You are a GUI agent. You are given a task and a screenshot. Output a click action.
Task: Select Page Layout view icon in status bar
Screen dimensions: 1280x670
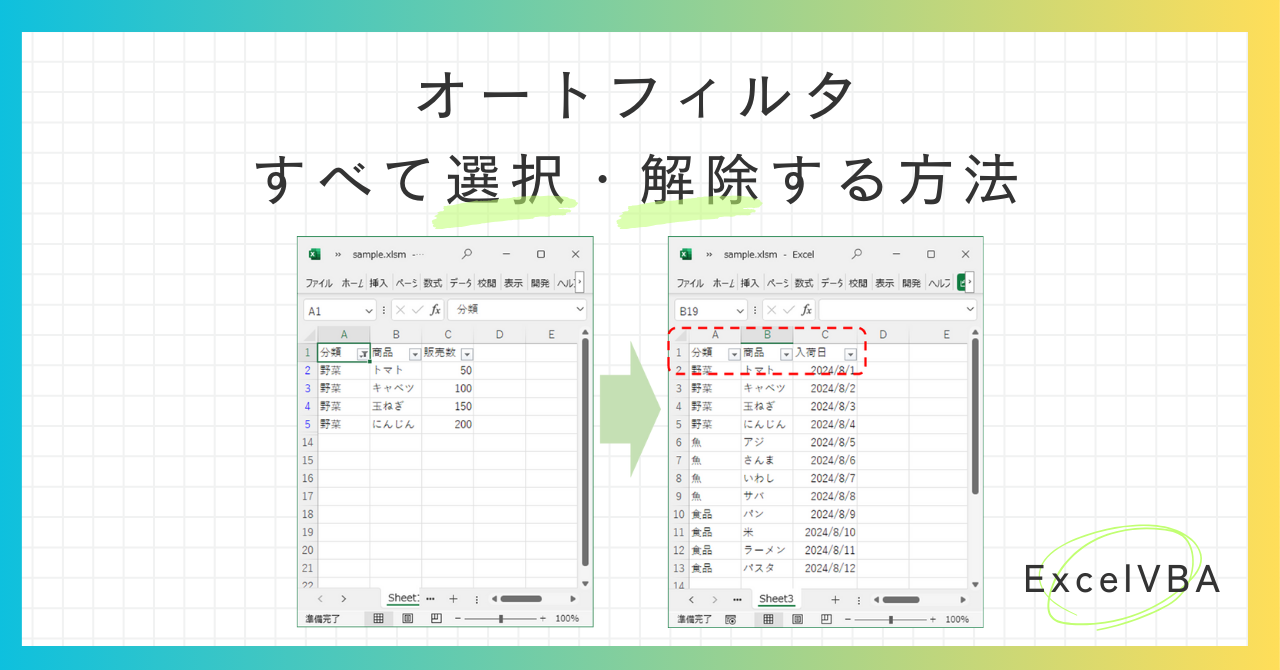coord(798,619)
